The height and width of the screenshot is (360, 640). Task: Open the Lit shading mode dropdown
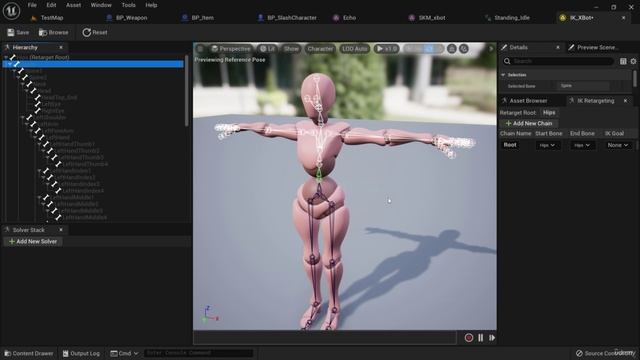coord(267,49)
